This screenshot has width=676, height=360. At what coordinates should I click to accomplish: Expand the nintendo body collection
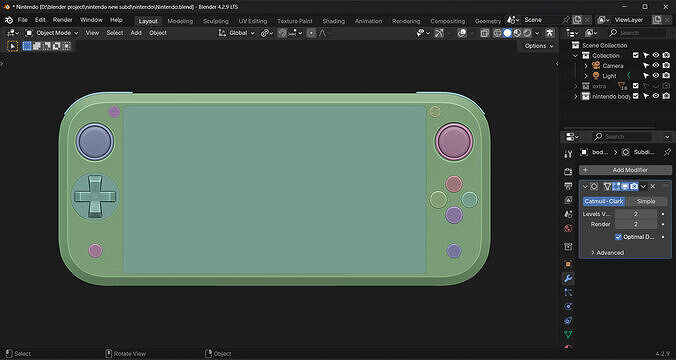pos(575,97)
